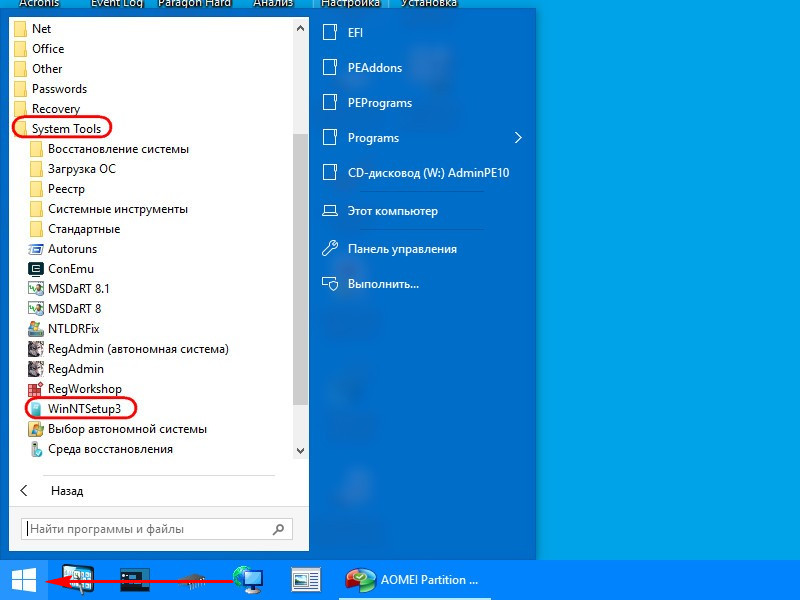
Task: Expand the Office folder
Action: [x=39, y=48]
